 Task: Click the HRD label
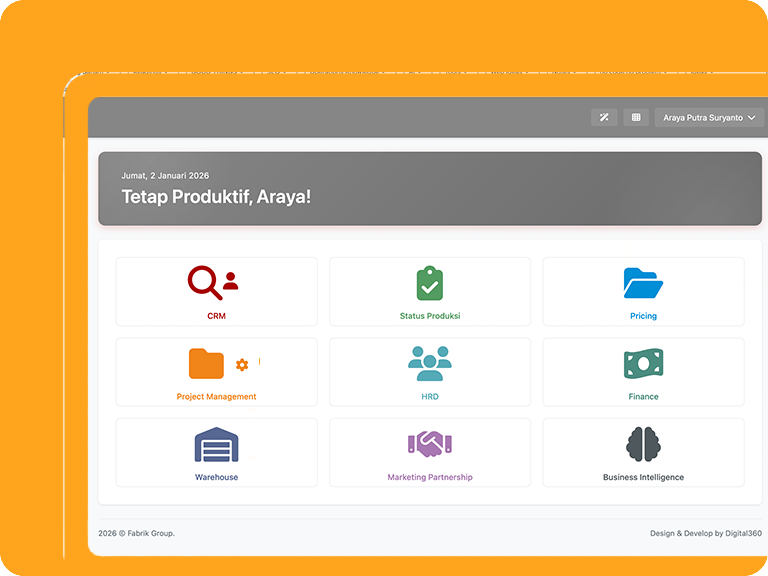[430, 397]
